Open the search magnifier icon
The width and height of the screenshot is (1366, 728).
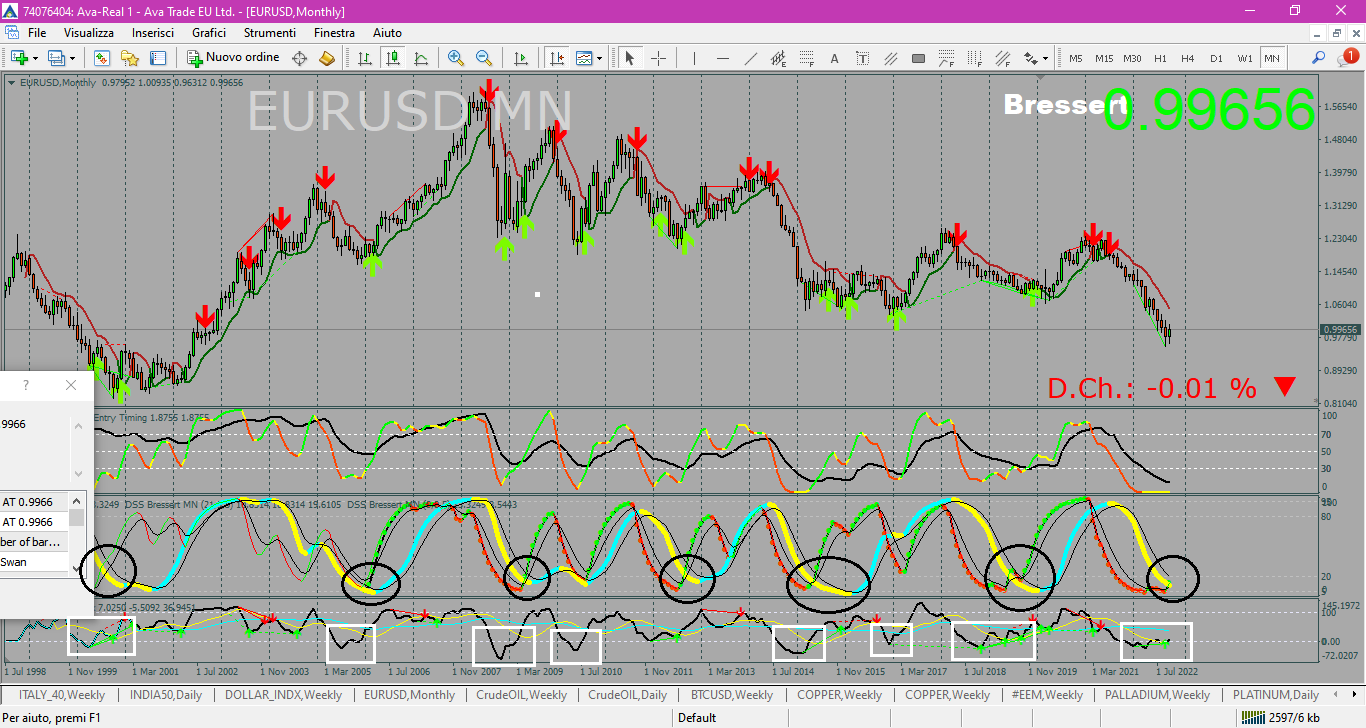click(1319, 58)
